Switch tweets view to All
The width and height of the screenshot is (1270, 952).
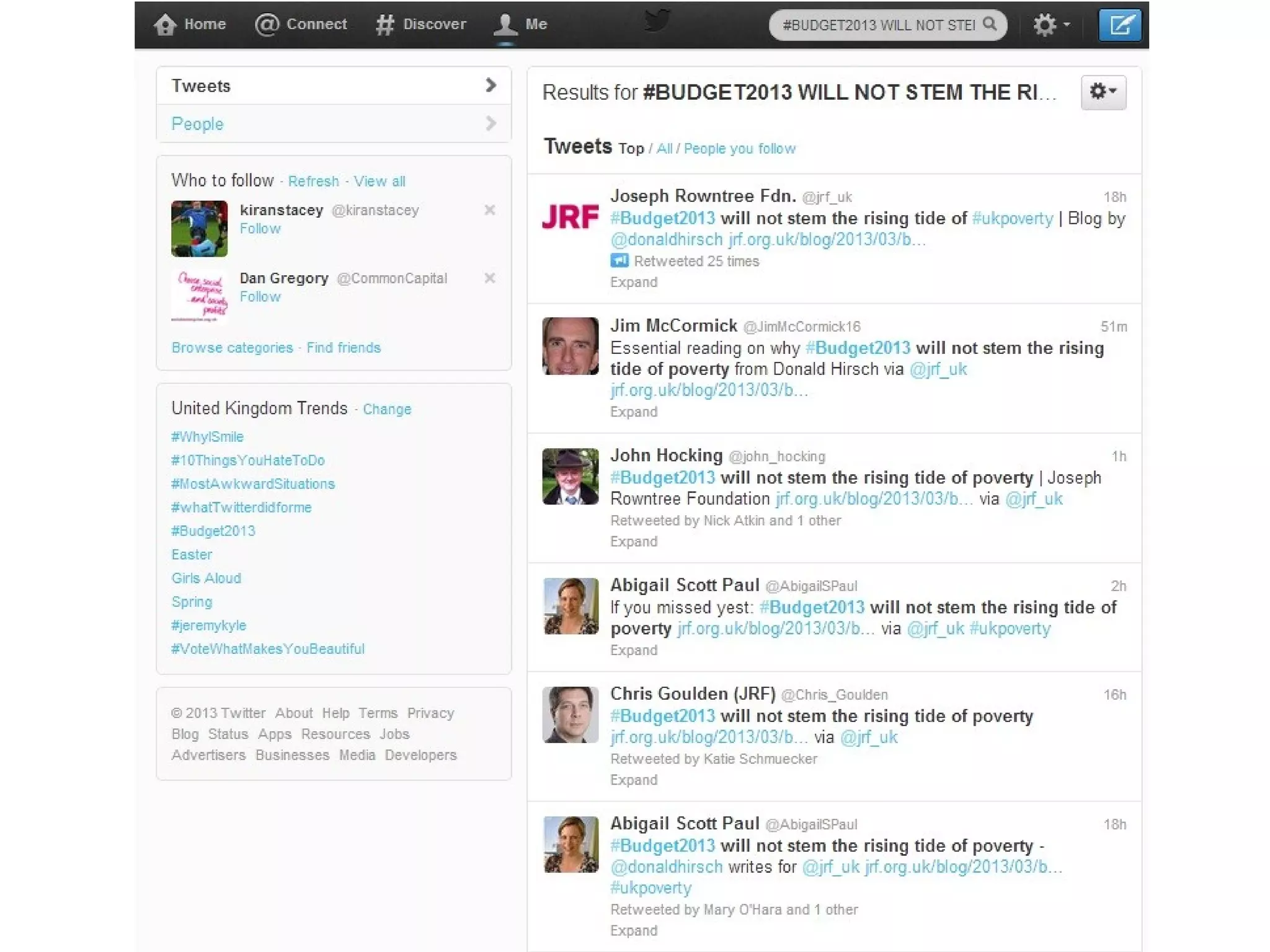(664, 149)
